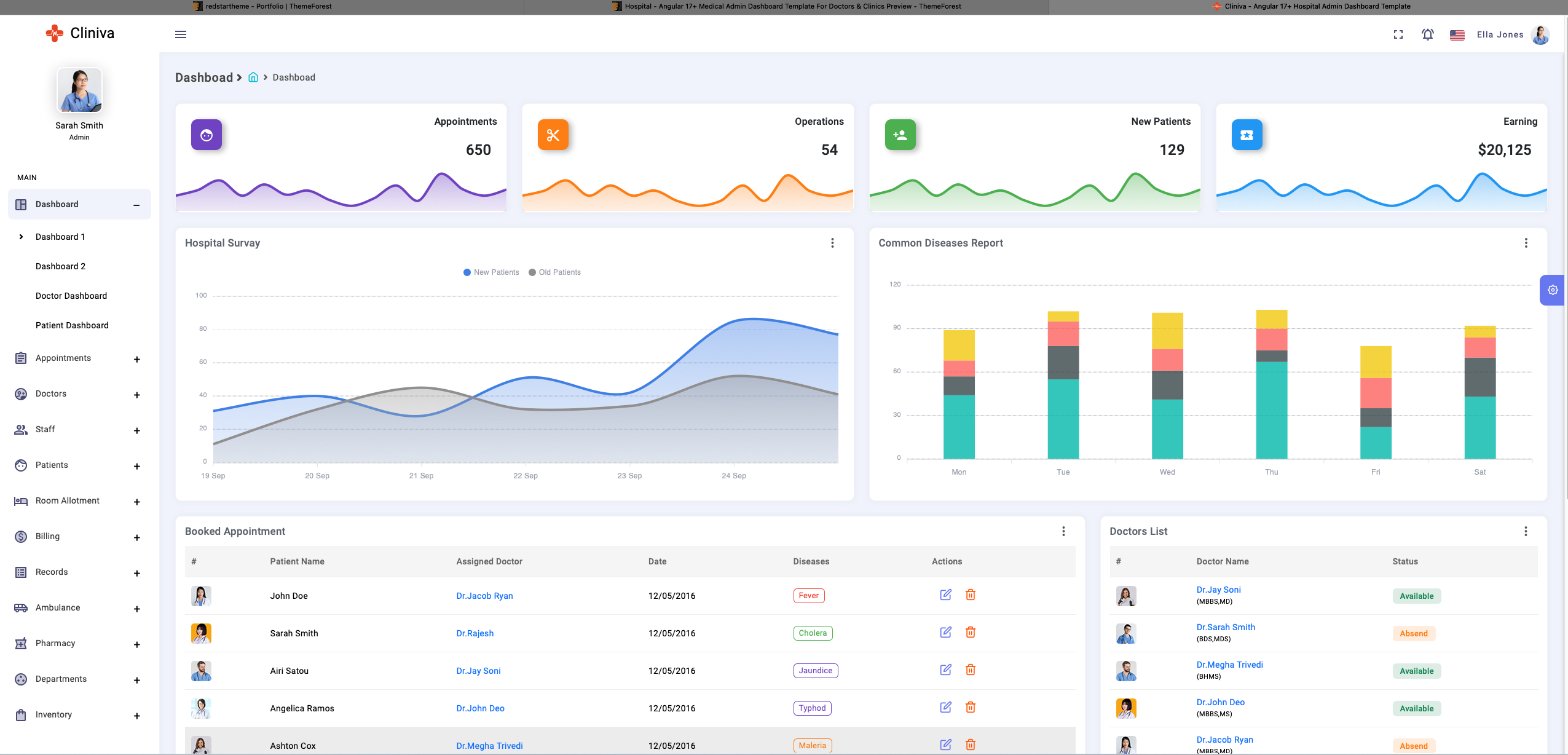Delete Sarah Smith appointment row

tap(971, 632)
